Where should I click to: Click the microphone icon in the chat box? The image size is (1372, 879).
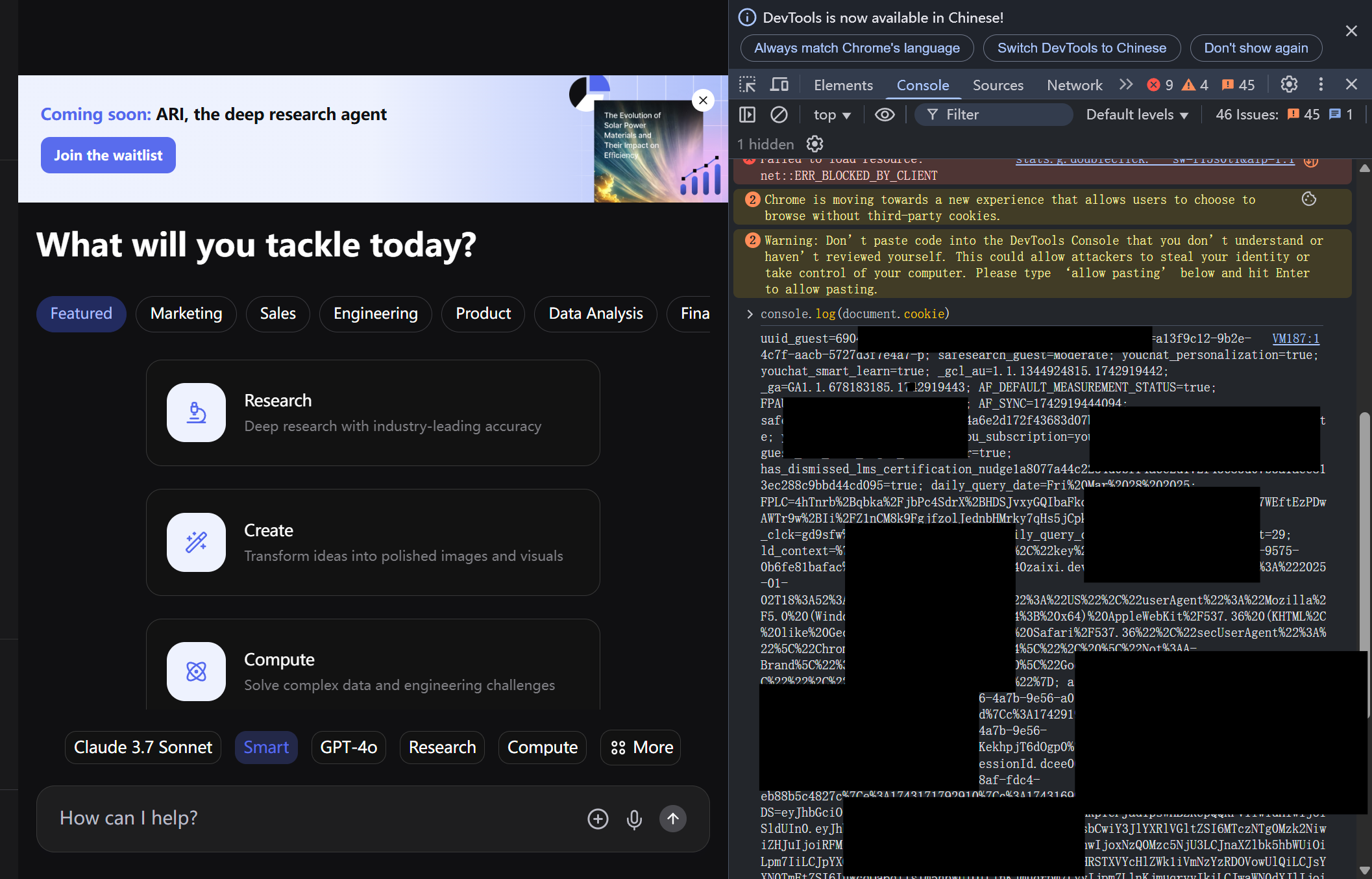tap(634, 819)
